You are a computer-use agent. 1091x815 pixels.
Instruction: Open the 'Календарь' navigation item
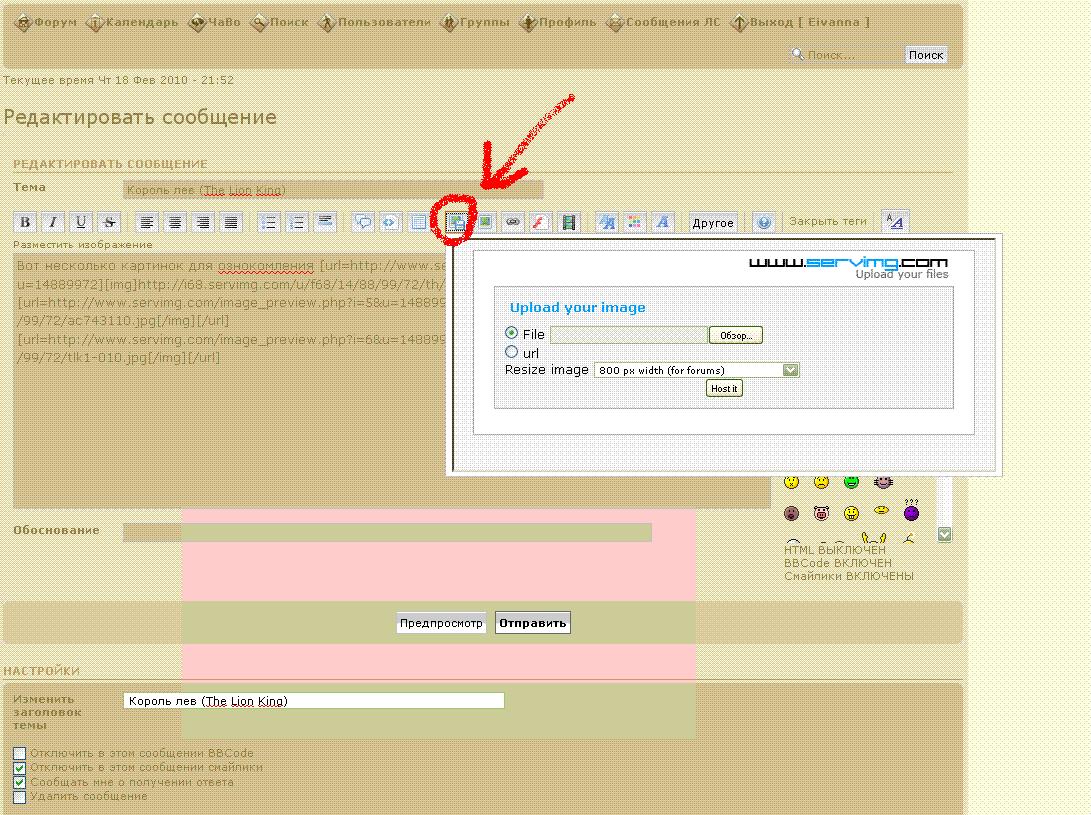133,22
